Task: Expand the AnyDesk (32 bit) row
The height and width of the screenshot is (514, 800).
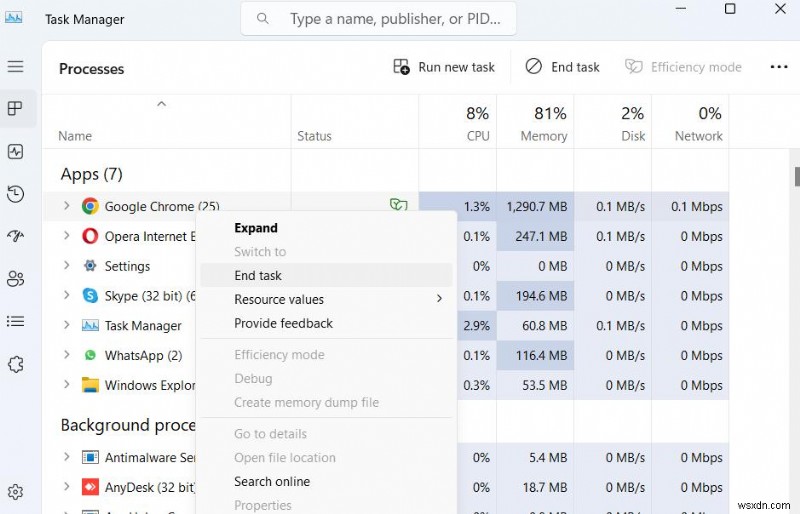Action: [66, 486]
